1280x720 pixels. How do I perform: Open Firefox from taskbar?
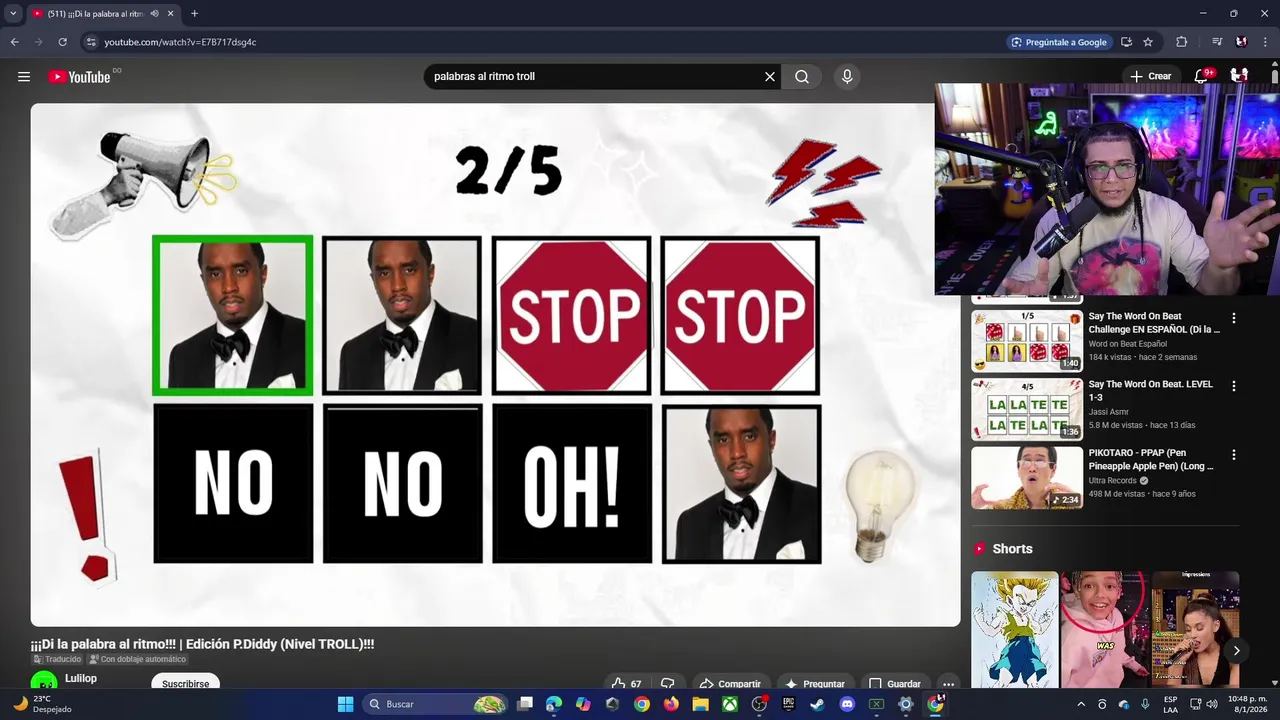671,704
